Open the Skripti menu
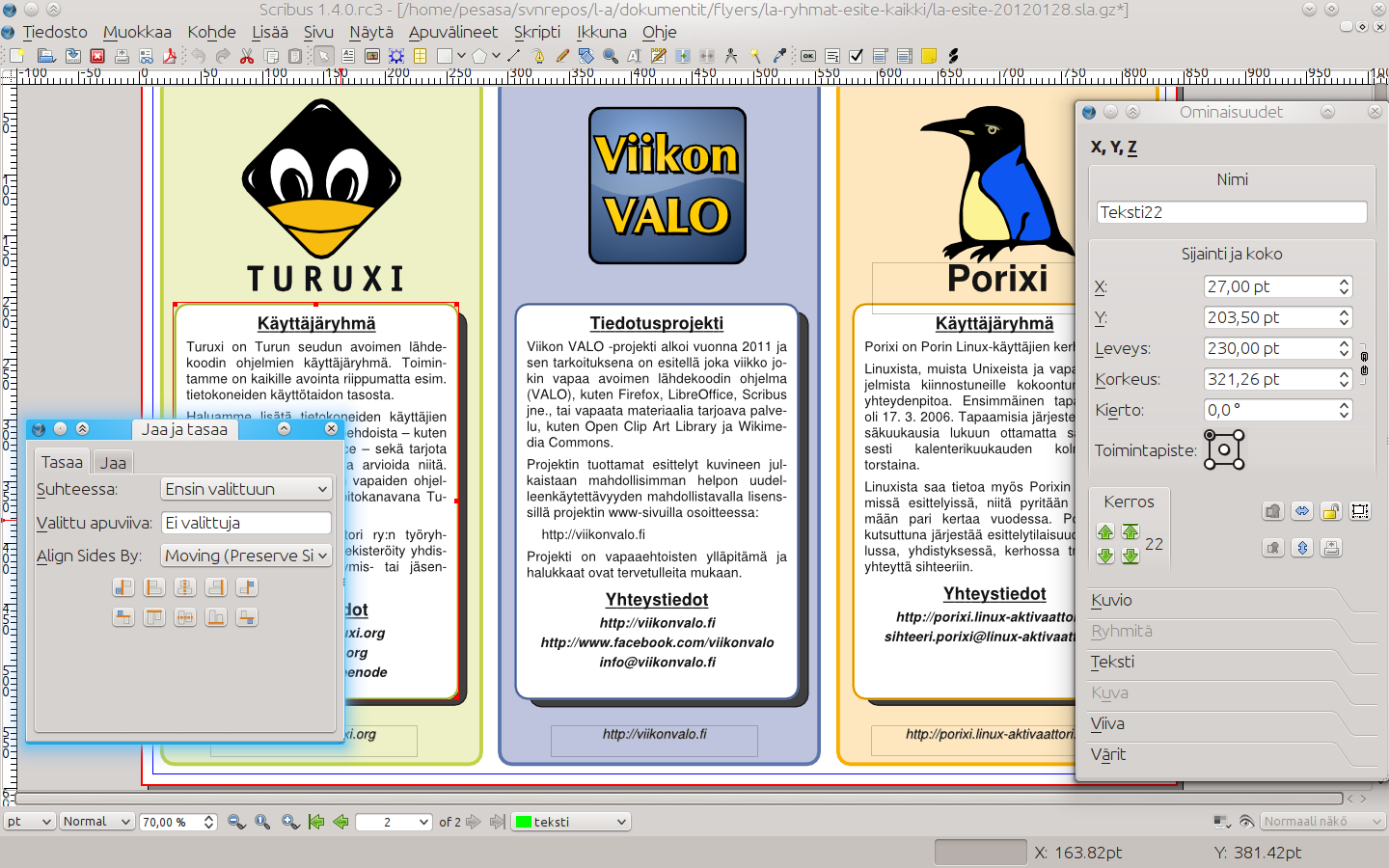1389x868 pixels. (x=537, y=32)
